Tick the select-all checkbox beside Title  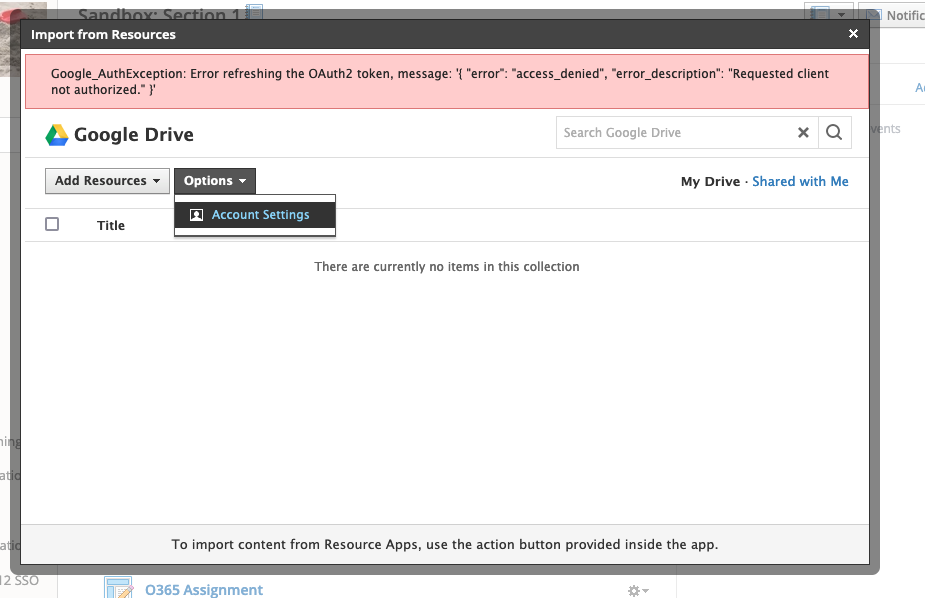(x=52, y=224)
